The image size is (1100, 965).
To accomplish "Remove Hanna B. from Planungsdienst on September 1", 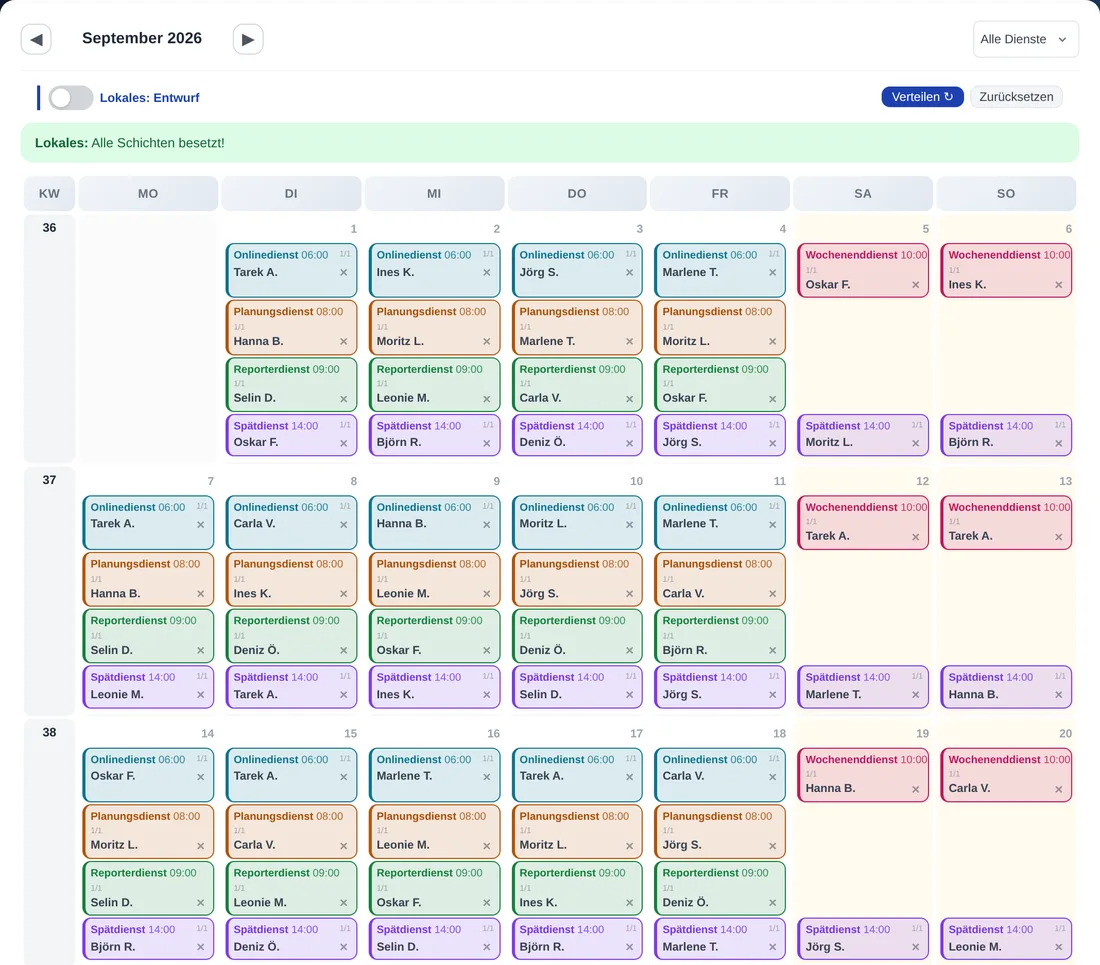I will (344, 342).
